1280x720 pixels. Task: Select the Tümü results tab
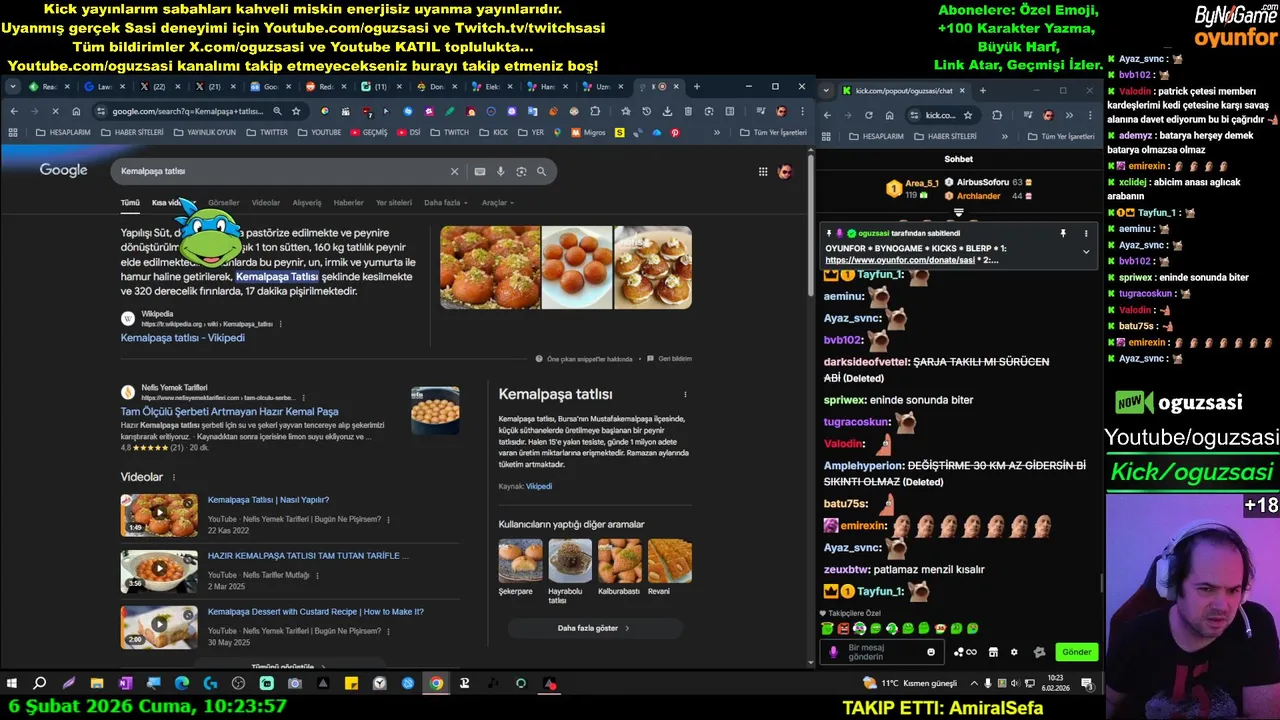click(130, 203)
